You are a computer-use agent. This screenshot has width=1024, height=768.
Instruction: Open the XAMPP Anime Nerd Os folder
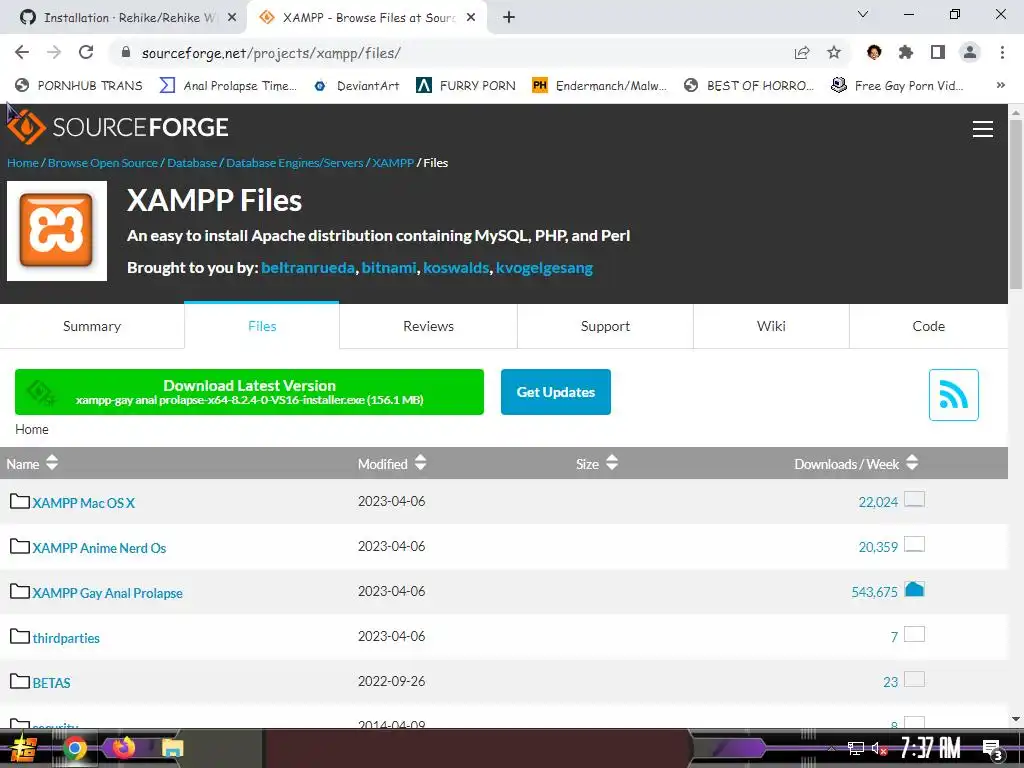[99, 548]
